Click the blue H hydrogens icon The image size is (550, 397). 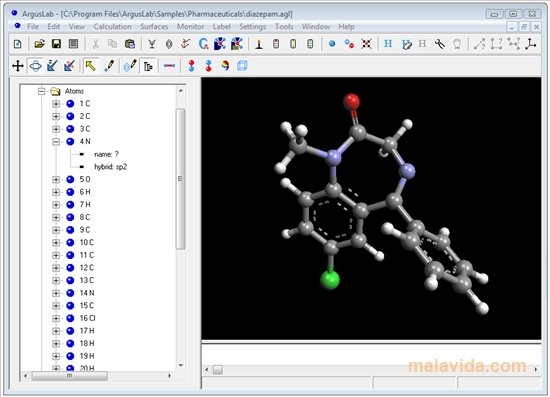tap(388, 44)
